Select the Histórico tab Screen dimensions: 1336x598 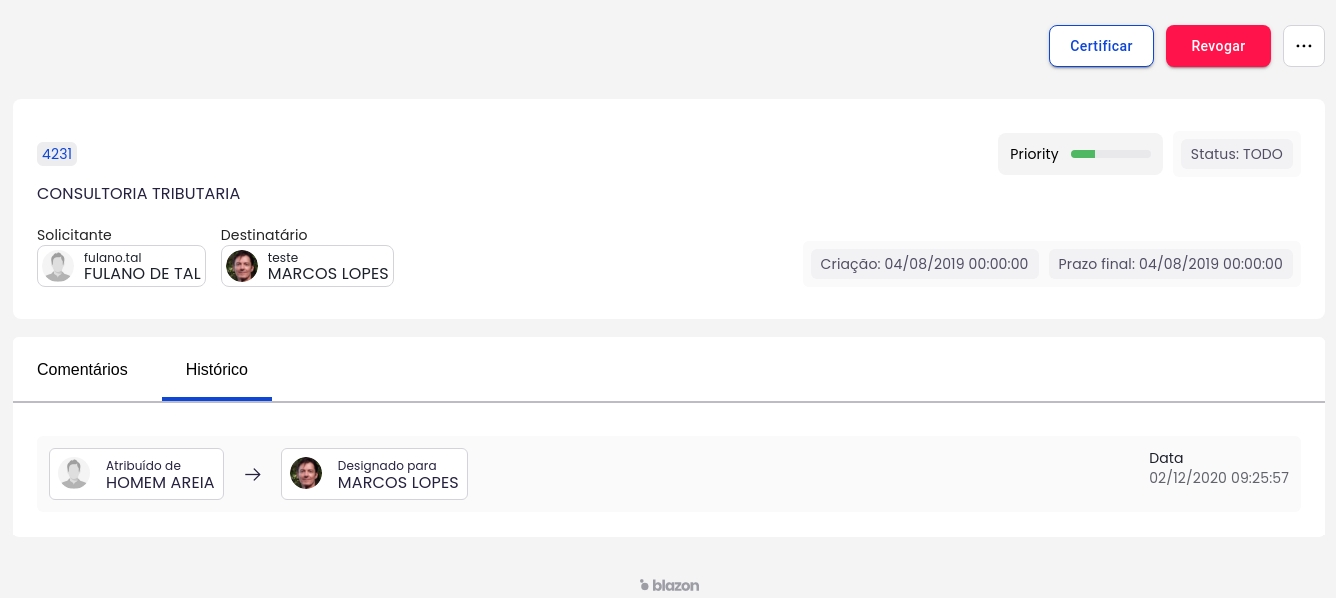click(x=217, y=369)
